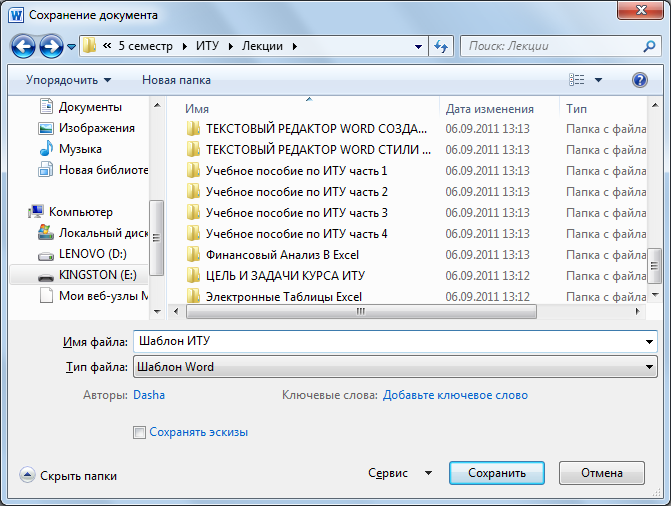
Task: Click folder icon of Электронные Таблицы Excel
Action: (x=193, y=295)
